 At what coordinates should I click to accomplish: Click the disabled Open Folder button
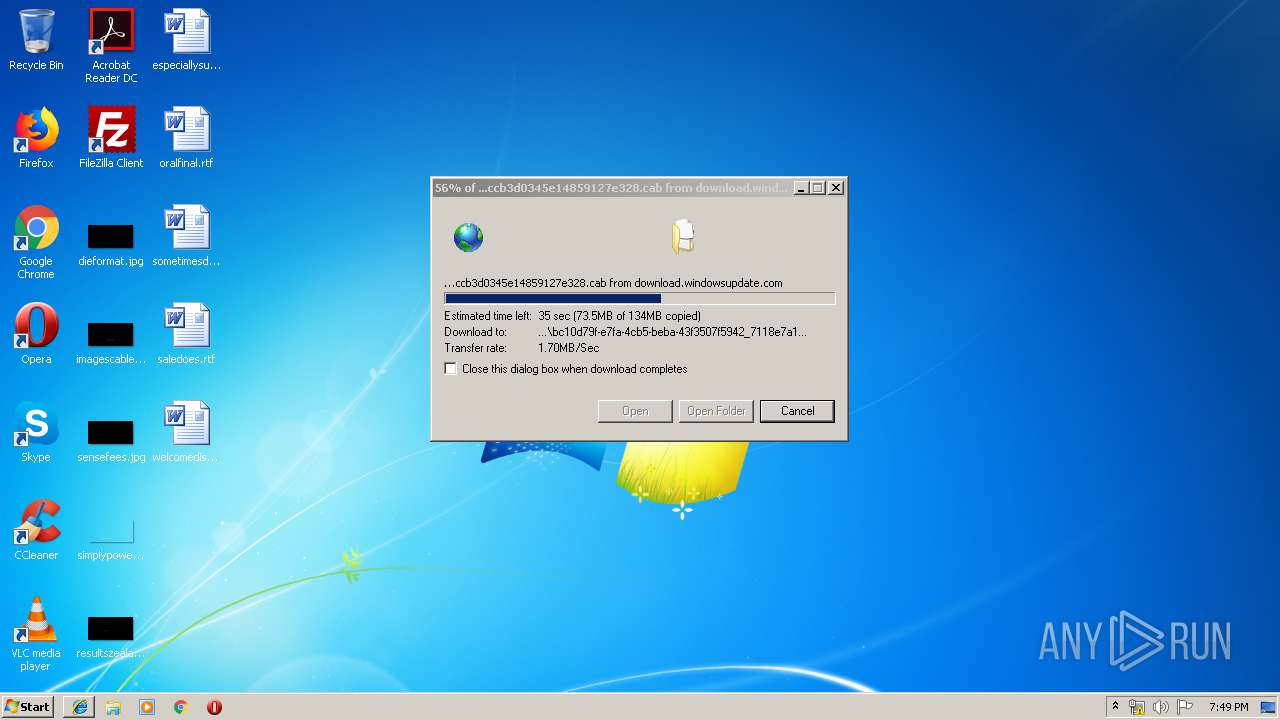click(x=716, y=411)
